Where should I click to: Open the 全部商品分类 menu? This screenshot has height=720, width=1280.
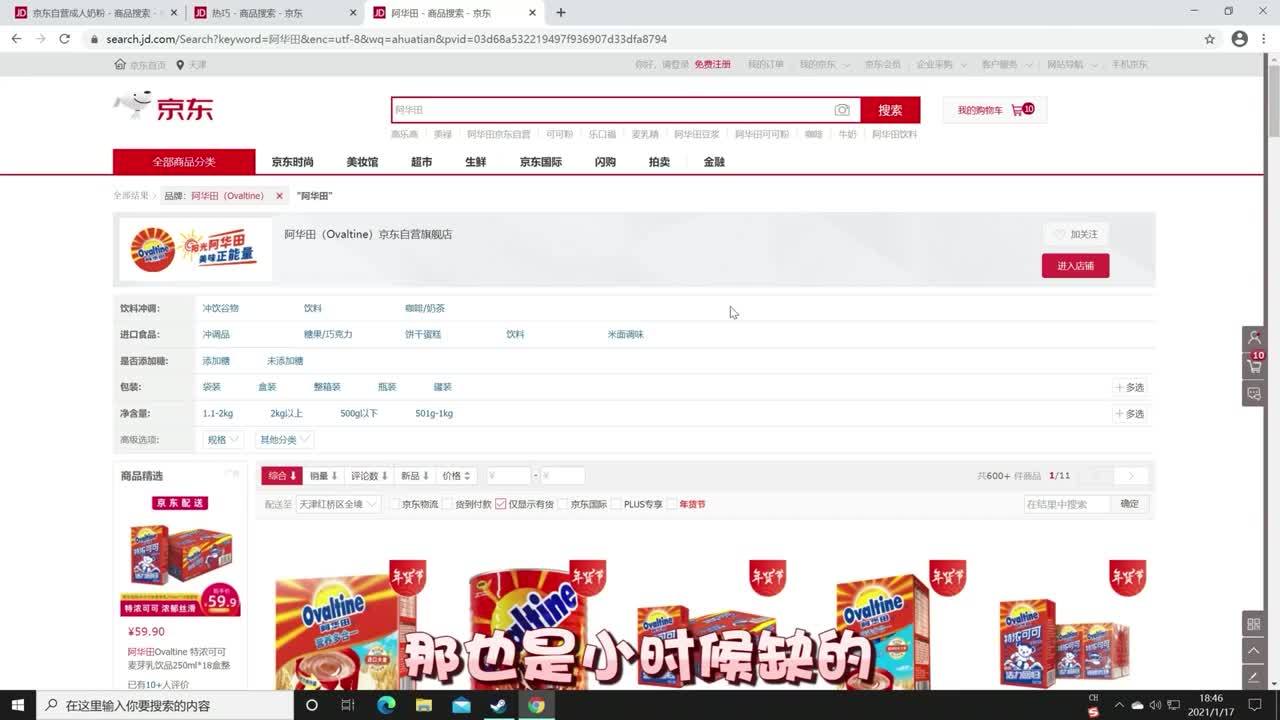click(184, 162)
